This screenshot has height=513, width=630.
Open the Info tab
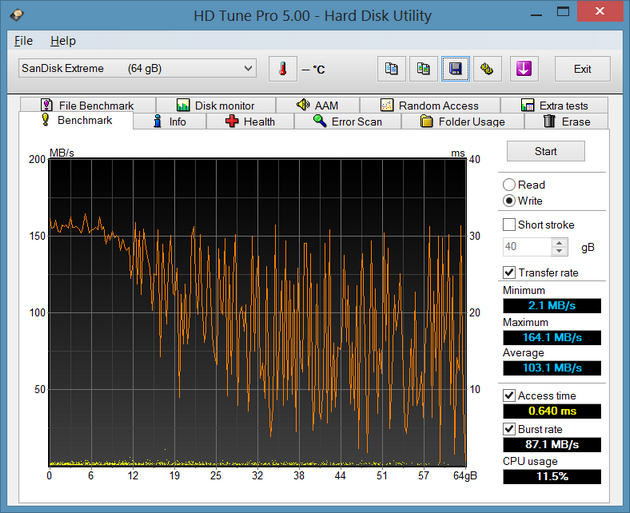[170, 121]
